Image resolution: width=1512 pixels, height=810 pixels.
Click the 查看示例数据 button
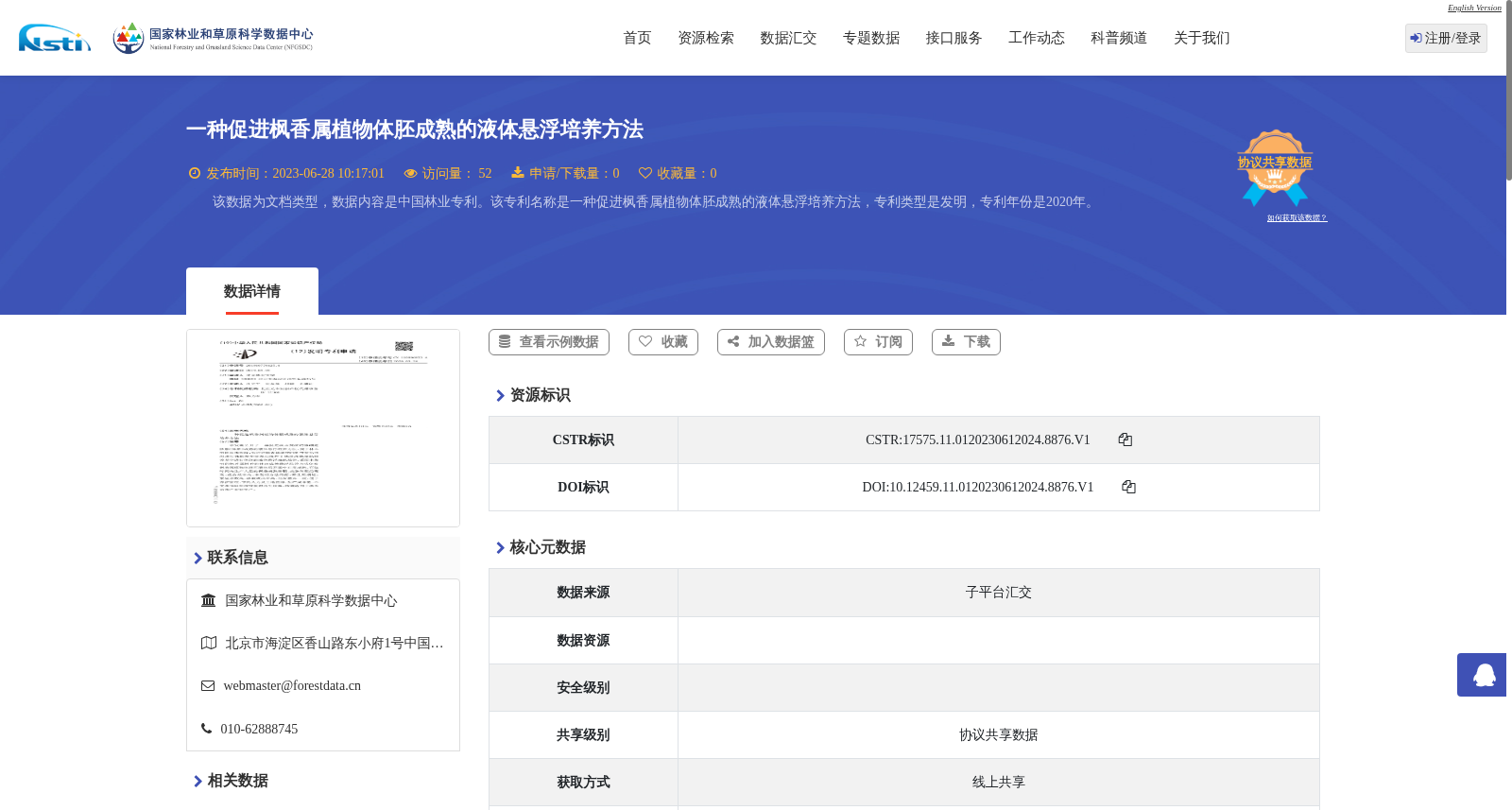[x=549, y=342]
